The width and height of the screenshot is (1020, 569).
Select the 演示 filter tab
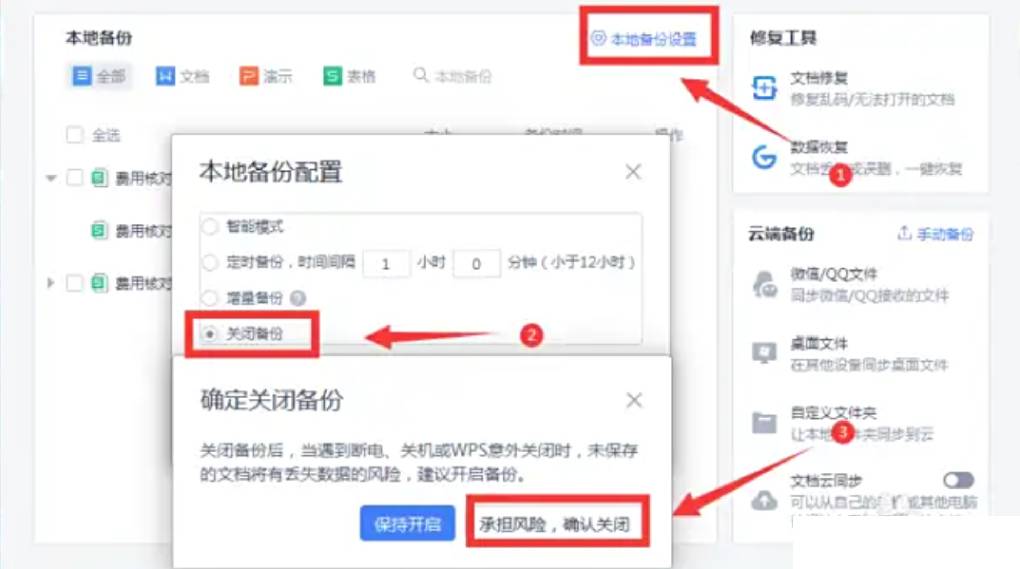pyautogui.click(x=266, y=76)
